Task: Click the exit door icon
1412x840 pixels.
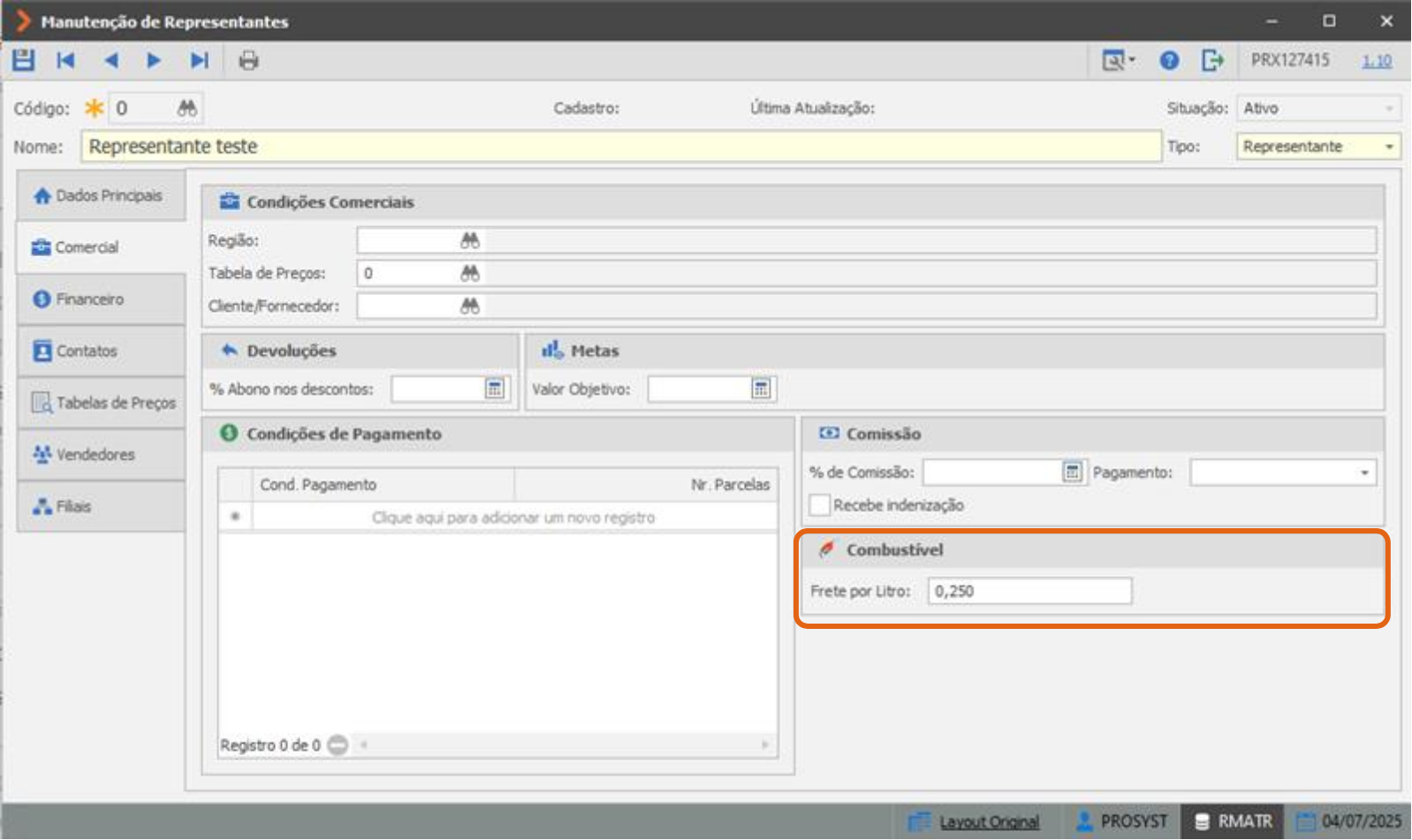Action: (x=1213, y=60)
